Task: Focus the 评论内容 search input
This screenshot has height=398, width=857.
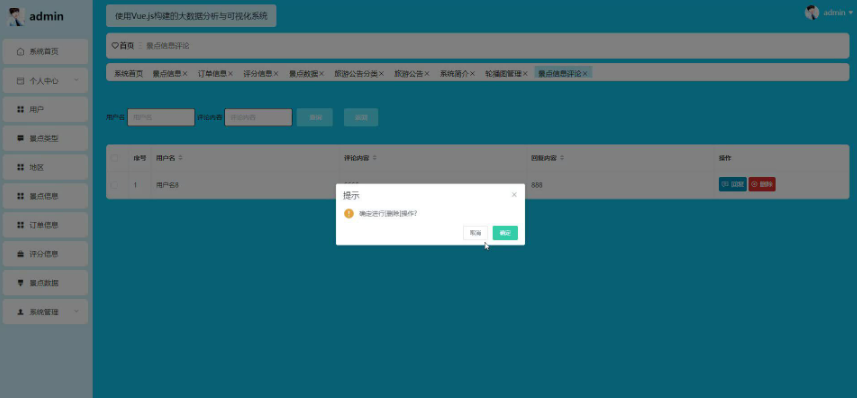Action: point(259,117)
